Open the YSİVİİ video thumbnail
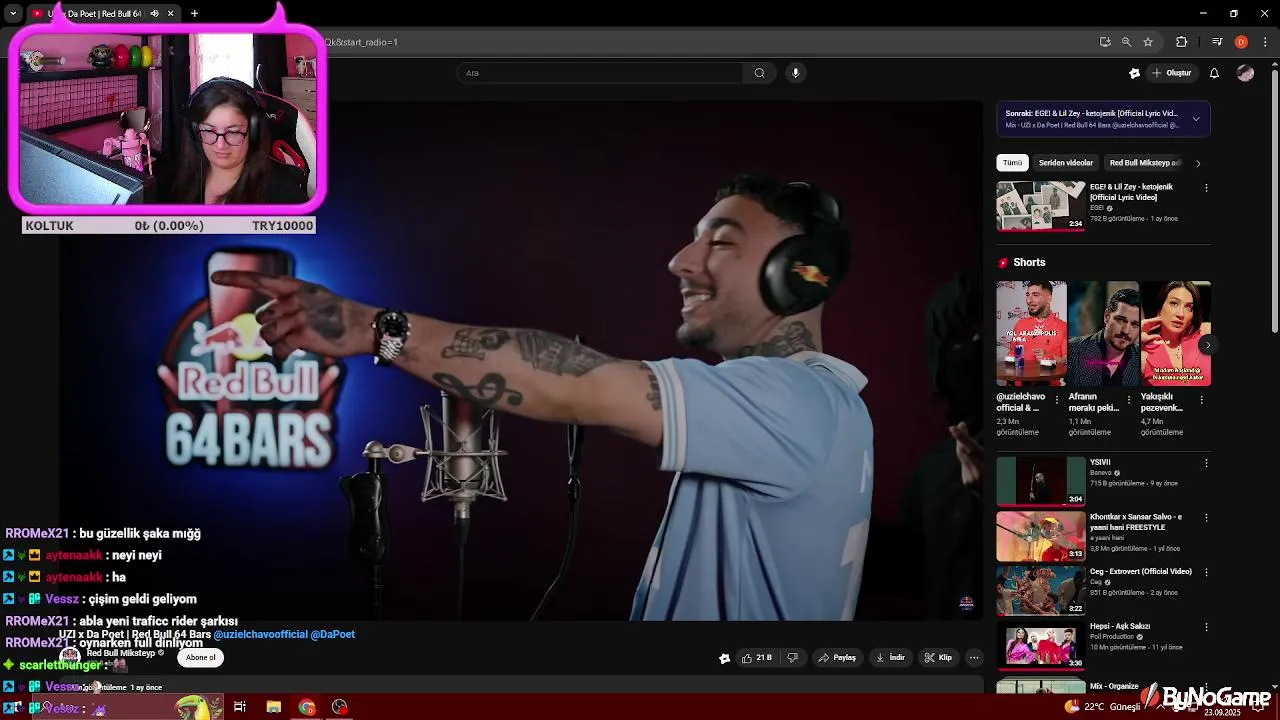The width and height of the screenshot is (1280, 720). click(1040, 481)
